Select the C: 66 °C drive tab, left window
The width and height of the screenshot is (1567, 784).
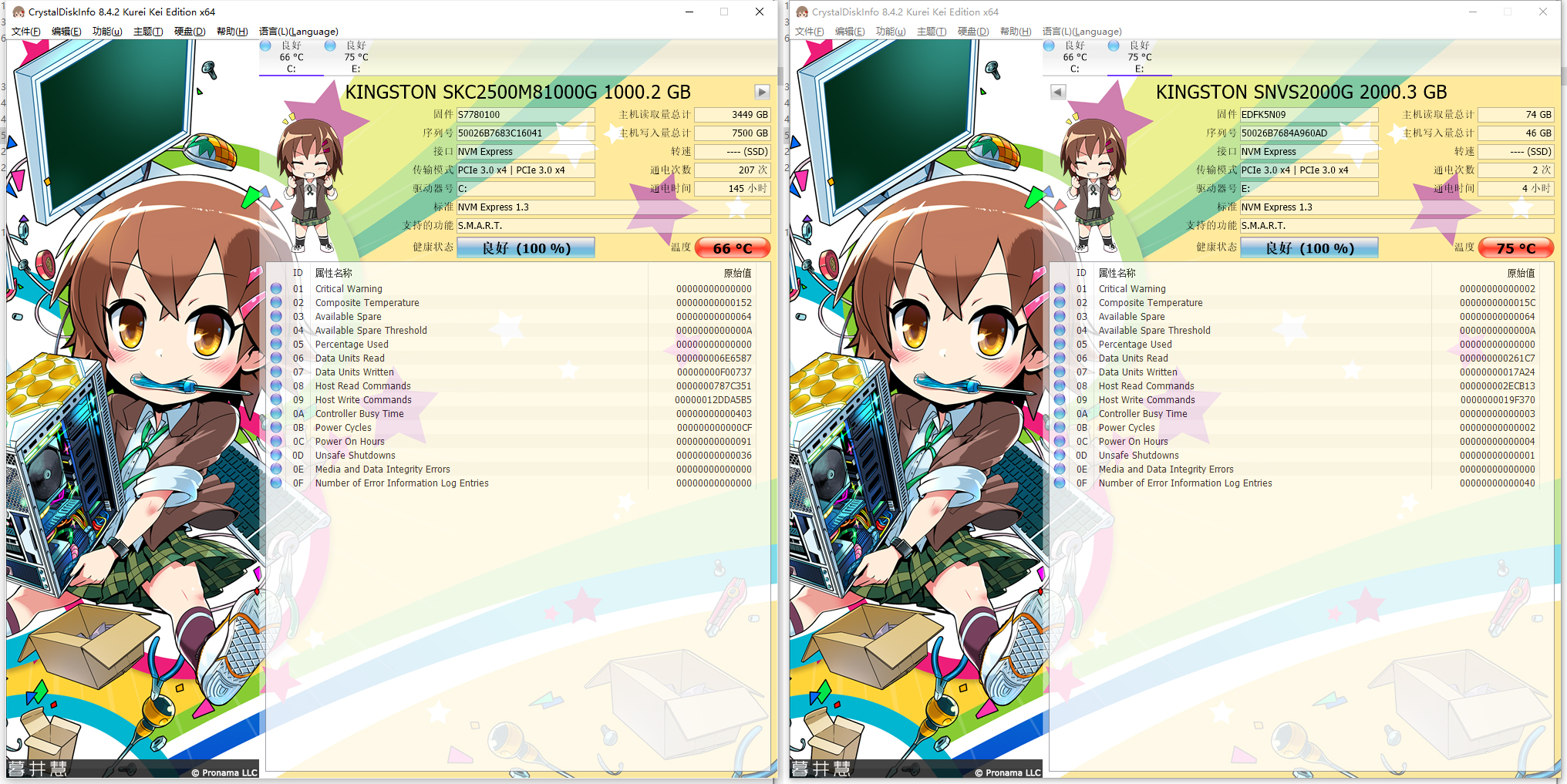[x=291, y=57]
